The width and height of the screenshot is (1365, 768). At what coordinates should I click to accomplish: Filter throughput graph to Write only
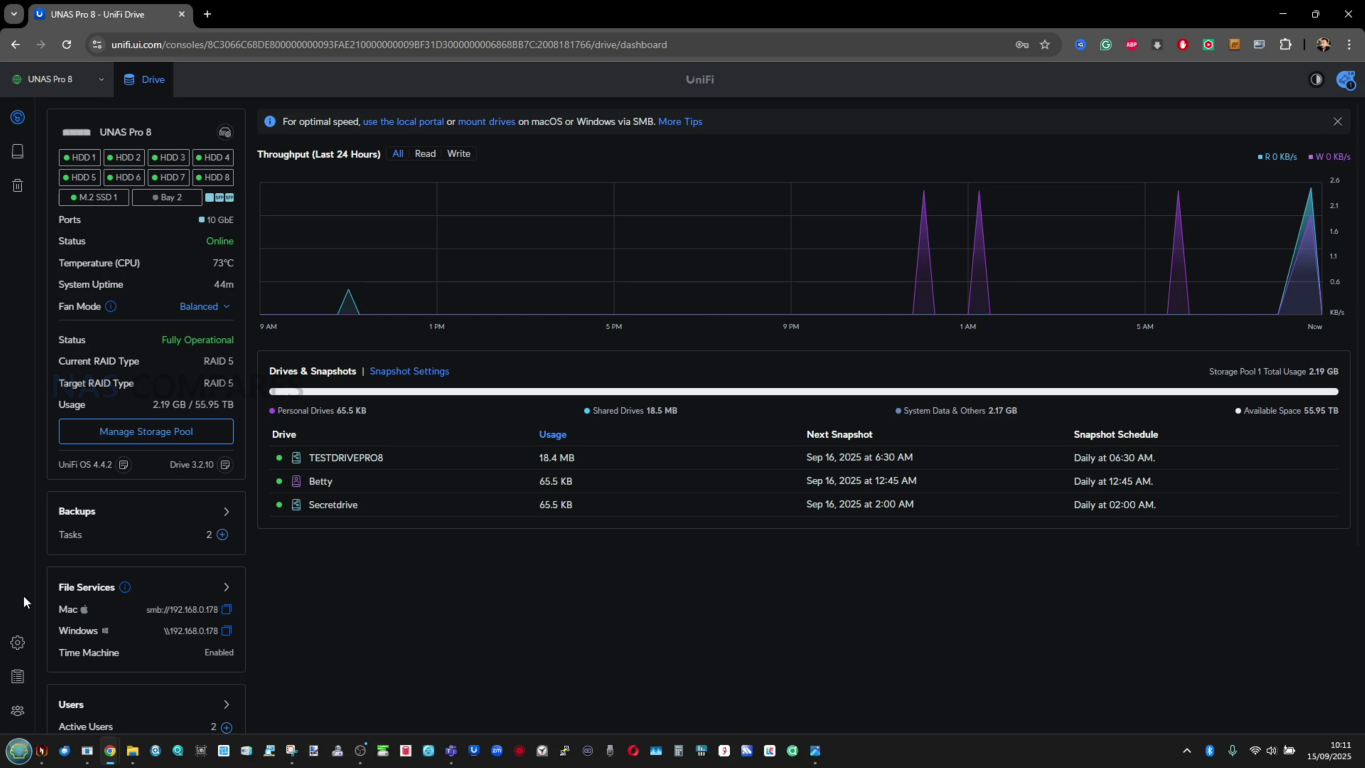tap(459, 154)
